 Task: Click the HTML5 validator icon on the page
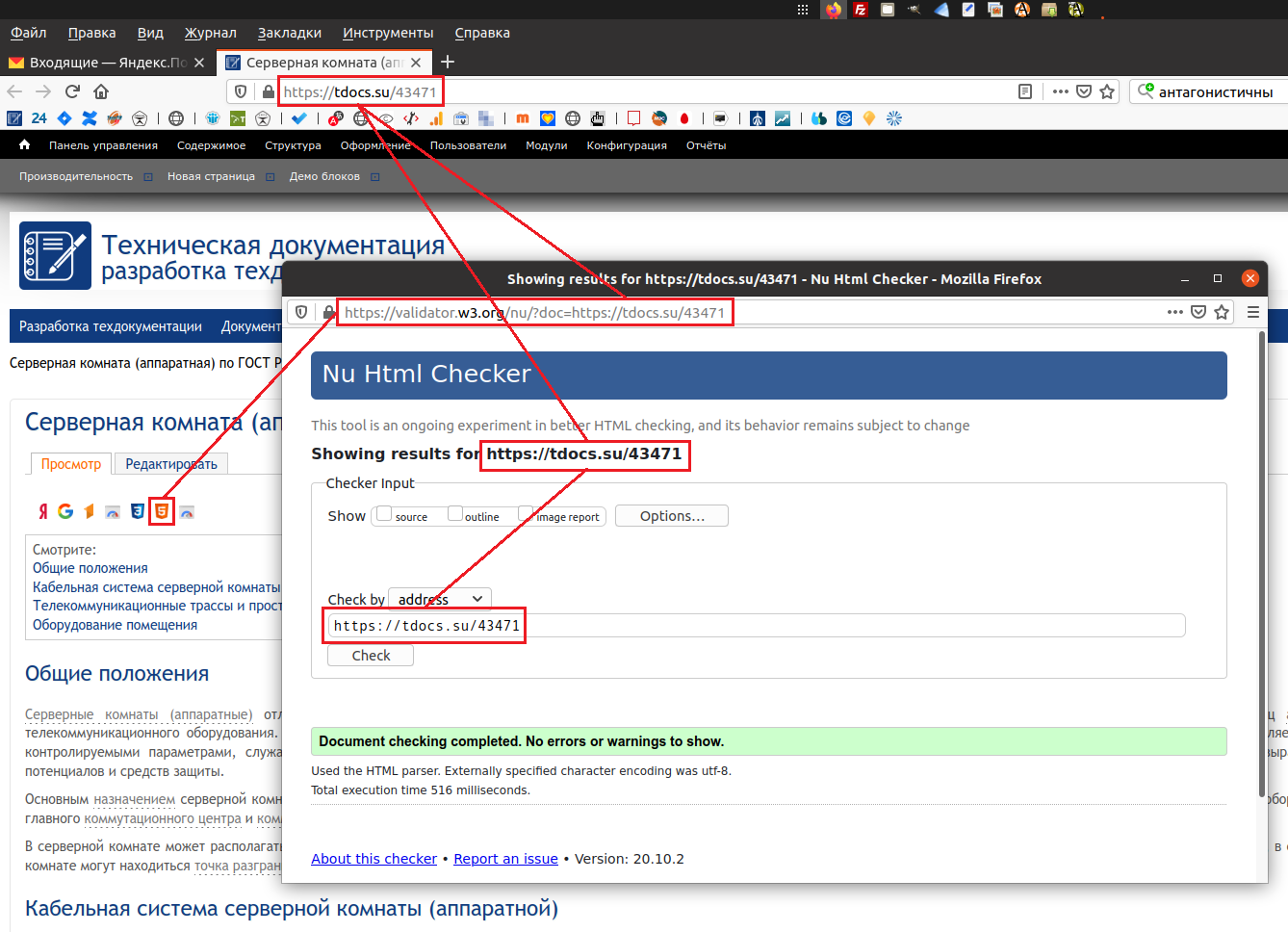162,511
